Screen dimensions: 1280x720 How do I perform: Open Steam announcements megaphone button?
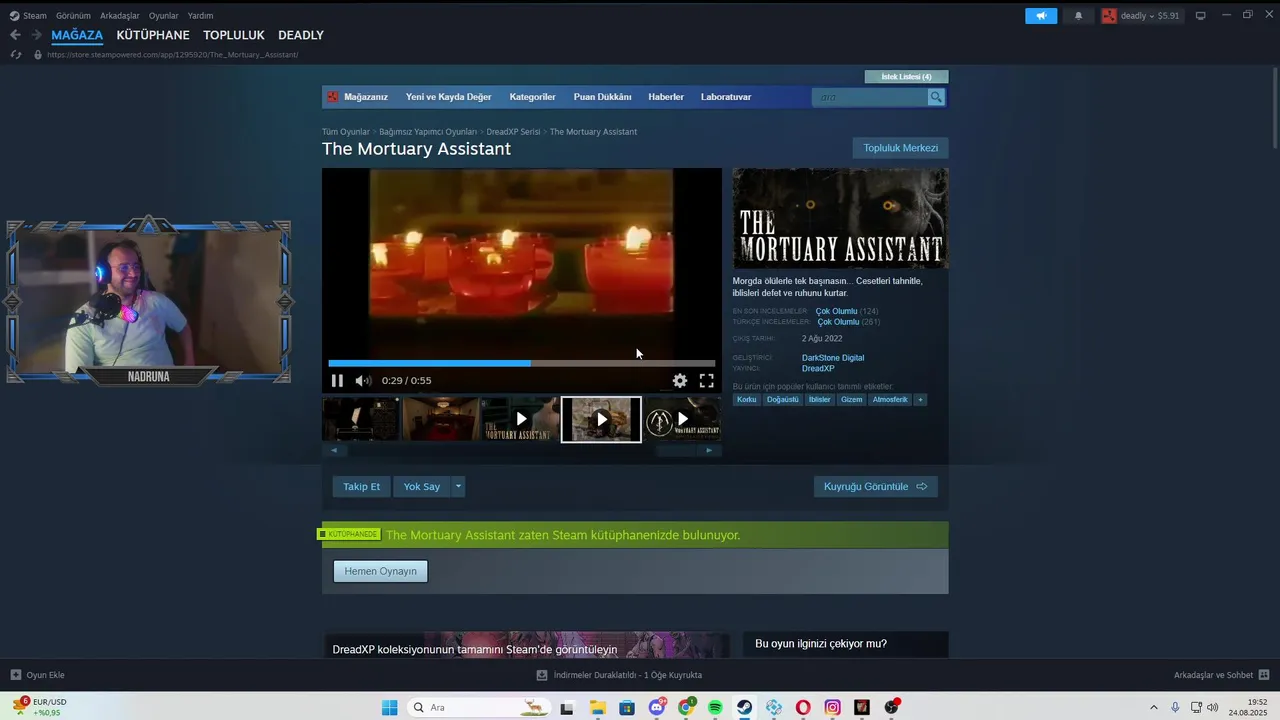click(x=1041, y=16)
